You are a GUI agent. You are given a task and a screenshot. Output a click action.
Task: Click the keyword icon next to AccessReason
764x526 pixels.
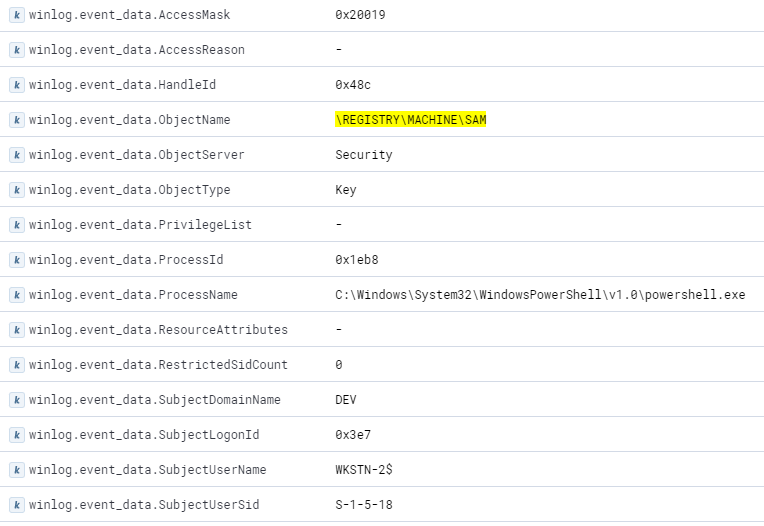(x=16, y=50)
